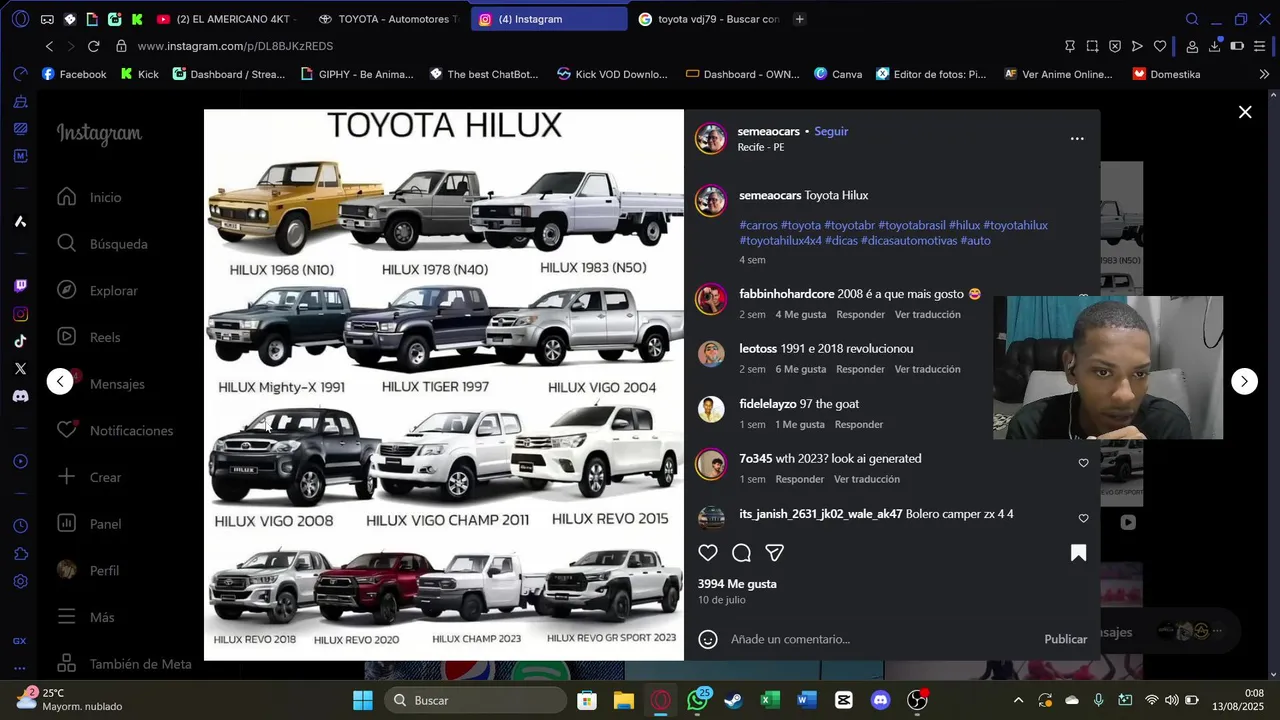1280x720 pixels.
Task: Share post with paper plane icon
Action: click(774, 553)
